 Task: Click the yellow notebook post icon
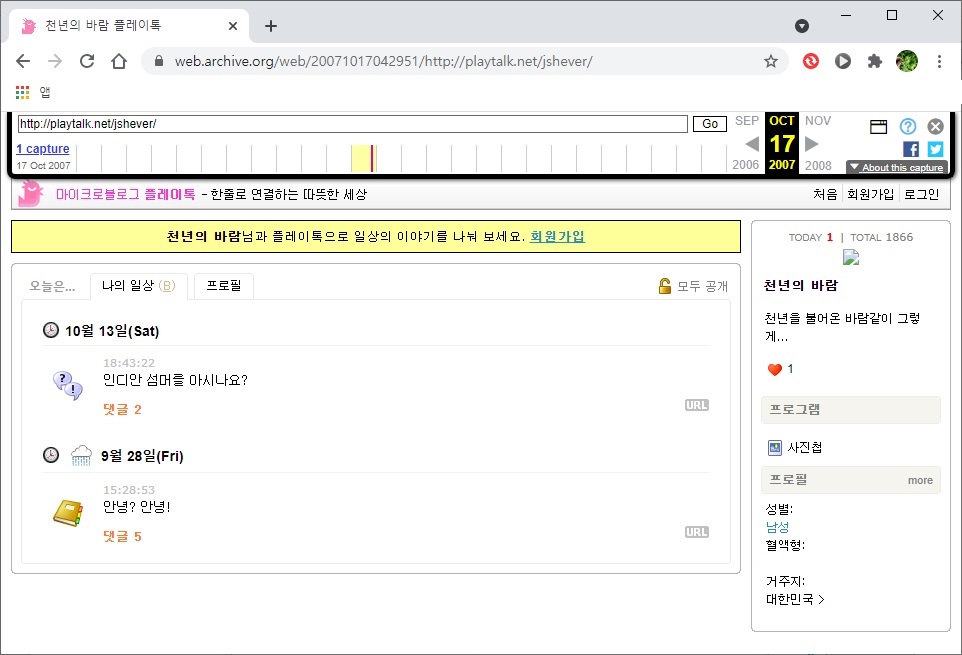tap(67, 513)
